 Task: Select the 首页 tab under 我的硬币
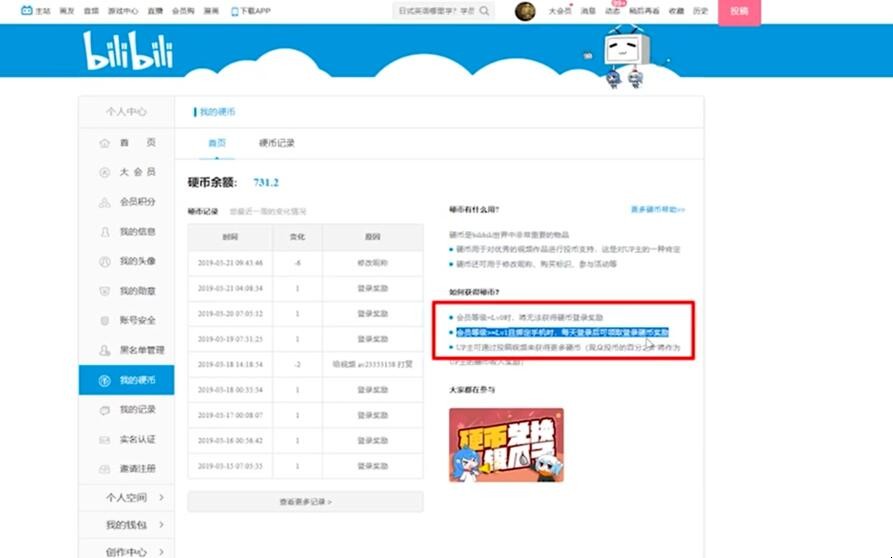pyautogui.click(x=217, y=143)
